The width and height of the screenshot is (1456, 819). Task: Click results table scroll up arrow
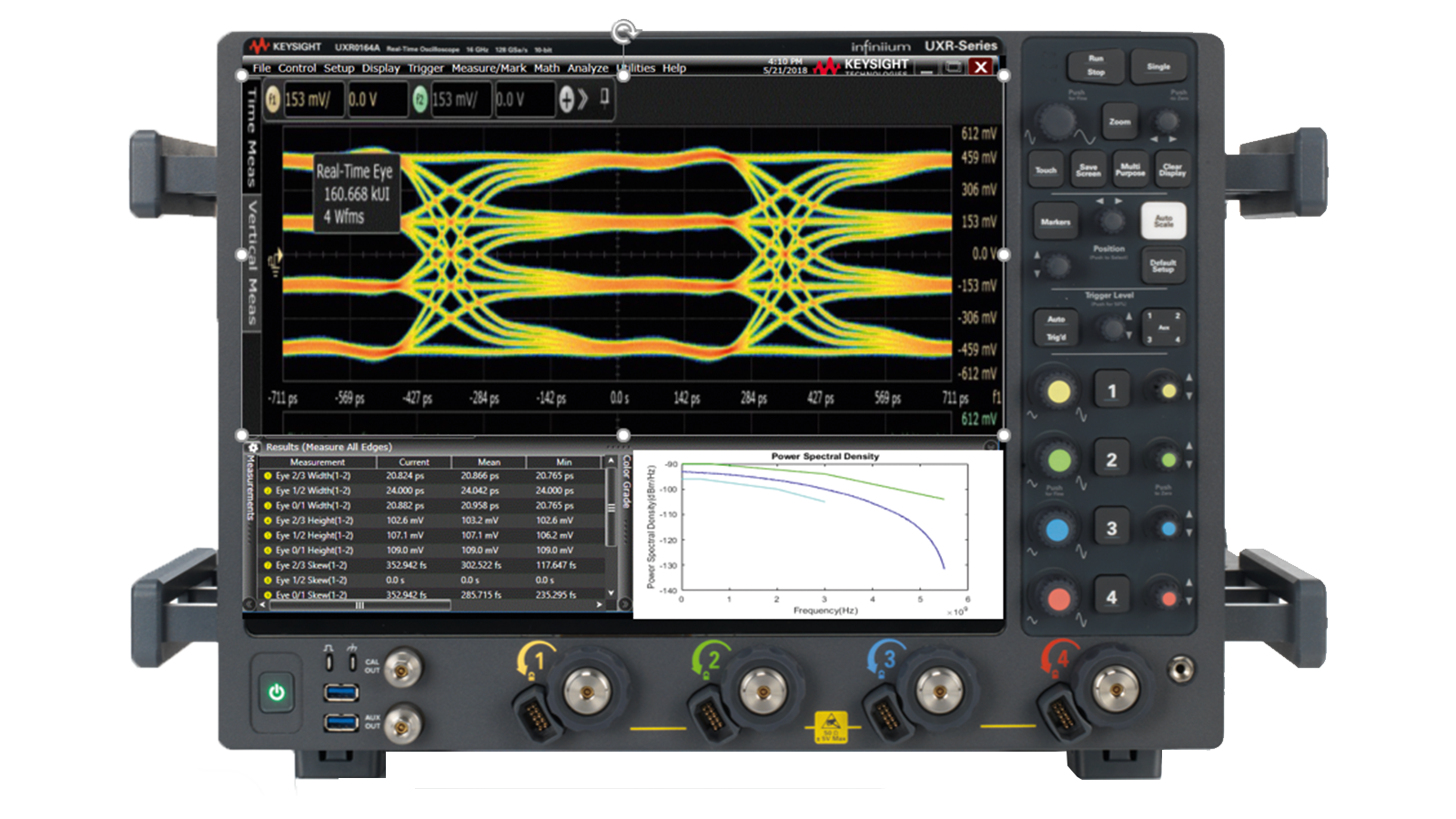[611, 461]
